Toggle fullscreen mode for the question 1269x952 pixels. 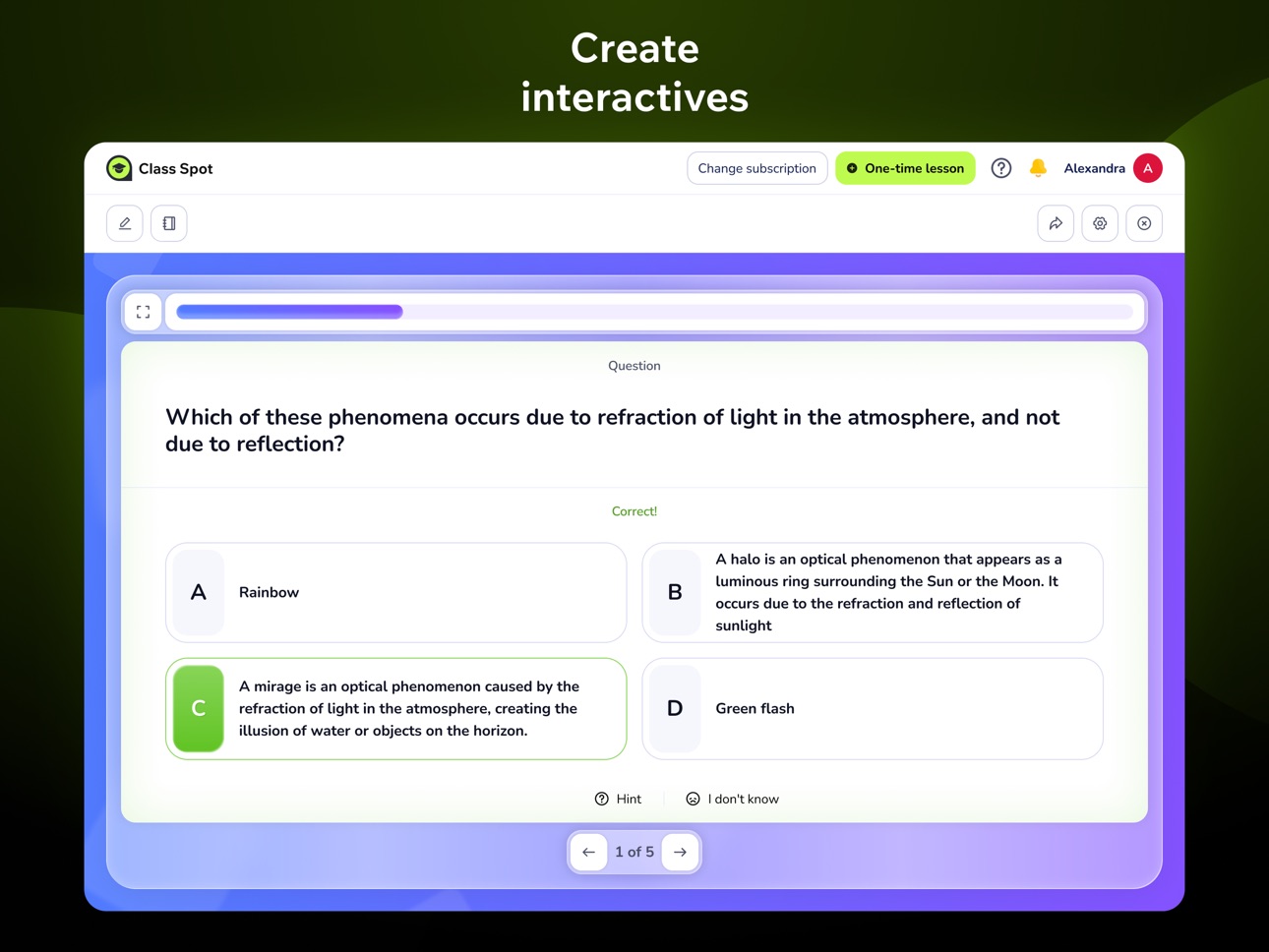coord(144,312)
